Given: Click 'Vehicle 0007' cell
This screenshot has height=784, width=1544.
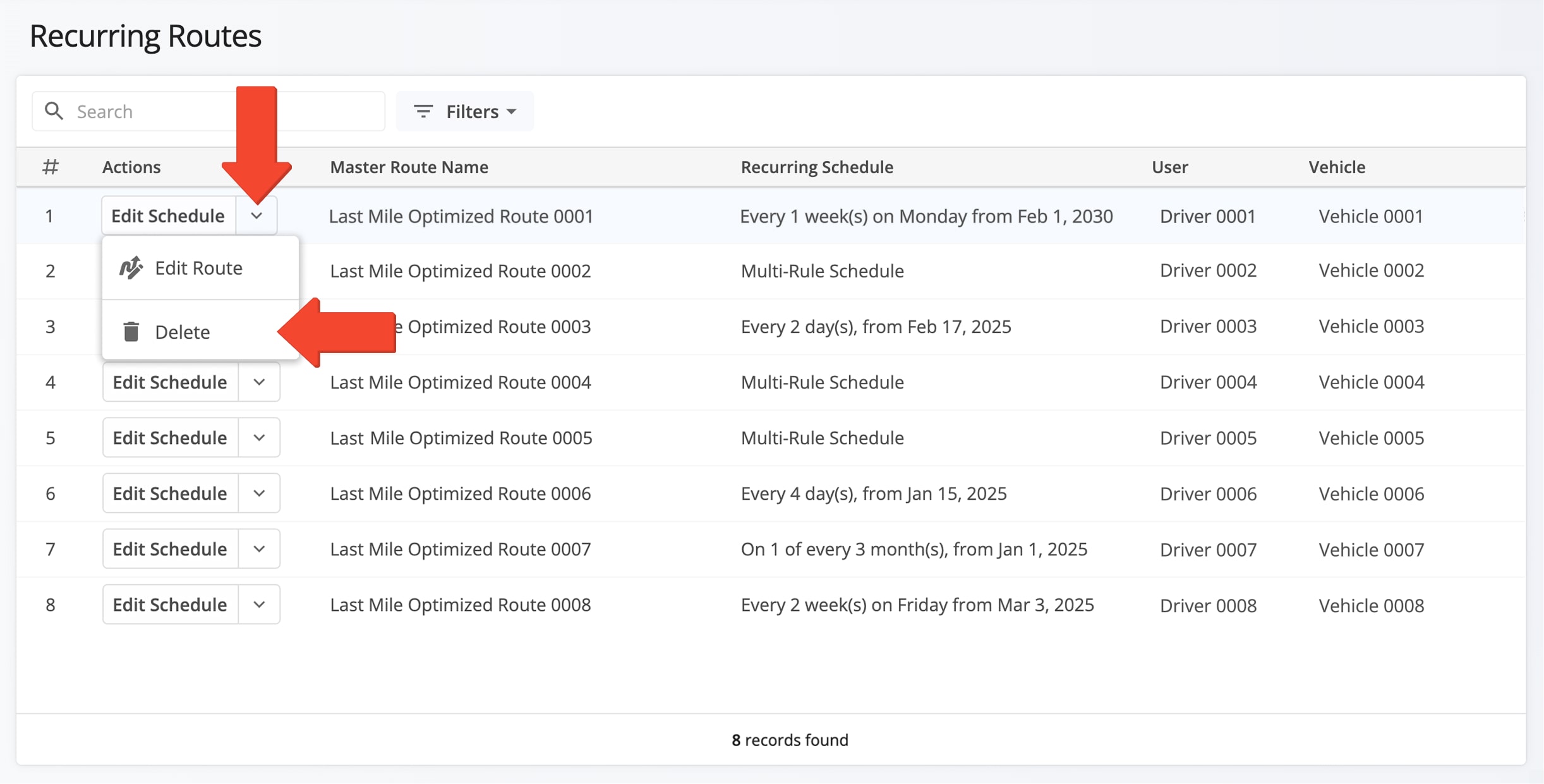Looking at the screenshot, I should (1371, 550).
